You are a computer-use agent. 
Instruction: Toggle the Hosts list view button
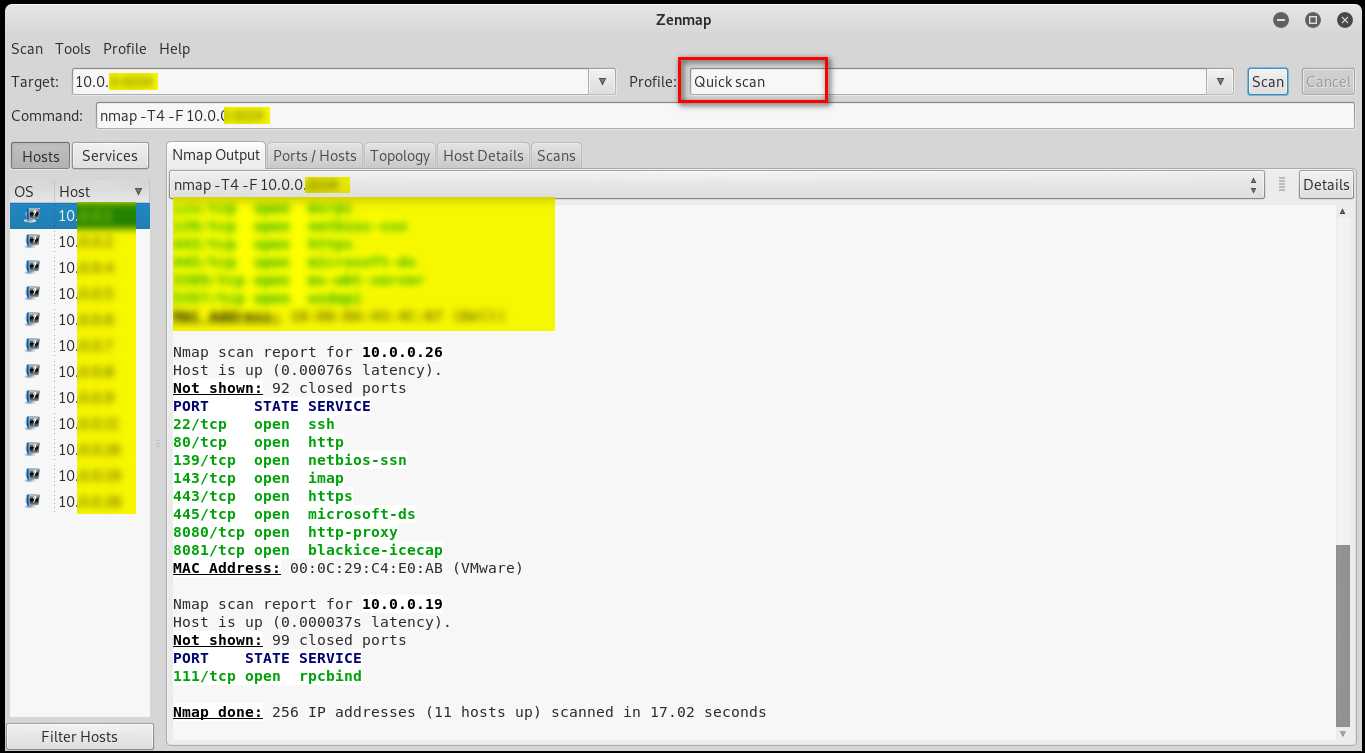[x=41, y=156]
